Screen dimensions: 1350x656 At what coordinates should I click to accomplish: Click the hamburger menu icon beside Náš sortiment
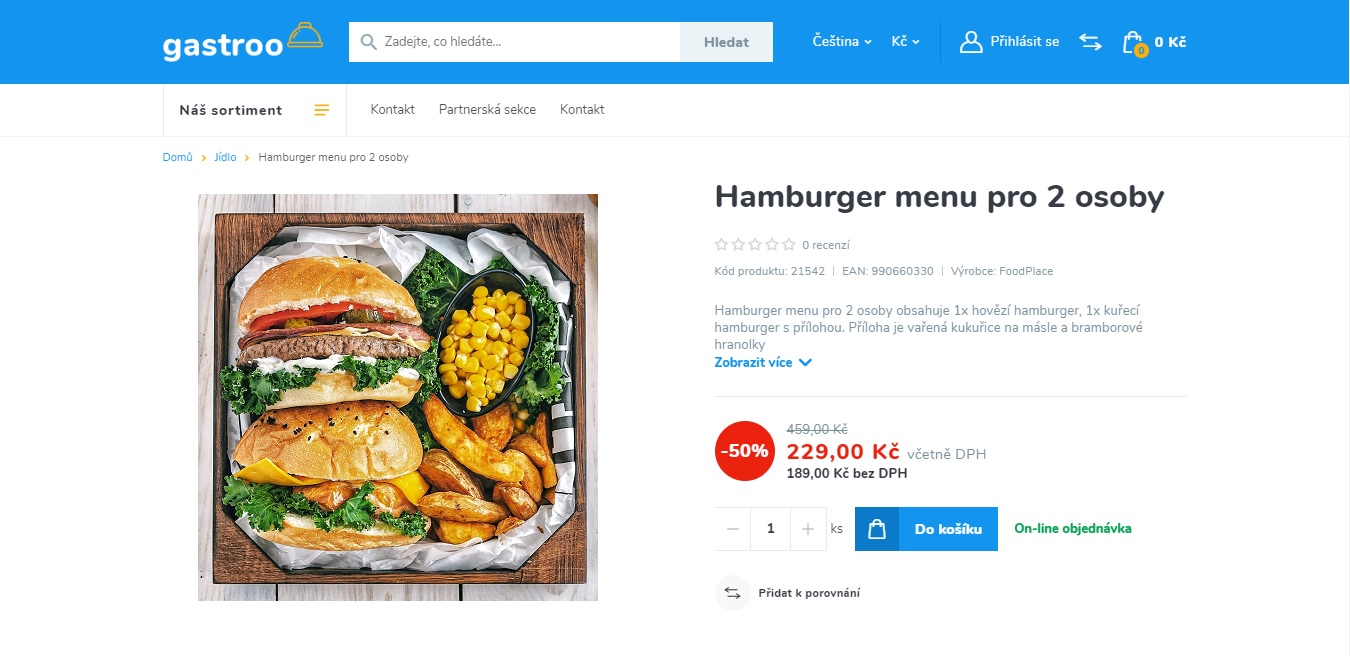322,110
